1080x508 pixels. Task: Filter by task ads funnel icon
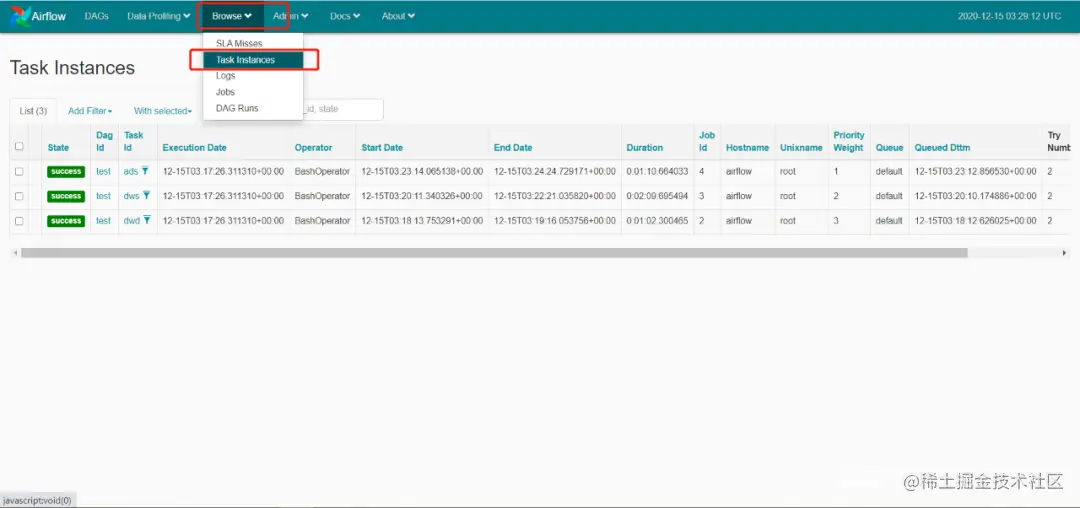tap(145, 171)
